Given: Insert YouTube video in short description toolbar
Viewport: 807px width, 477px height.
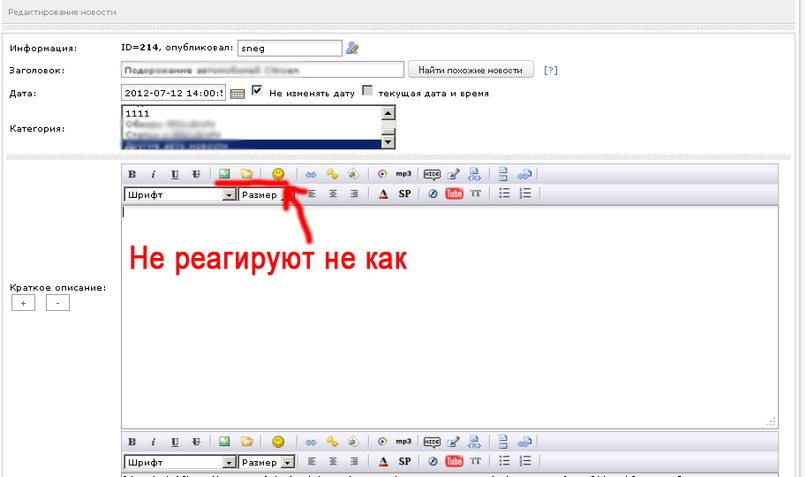Looking at the screenshot, I should click(x=454, y=193).
